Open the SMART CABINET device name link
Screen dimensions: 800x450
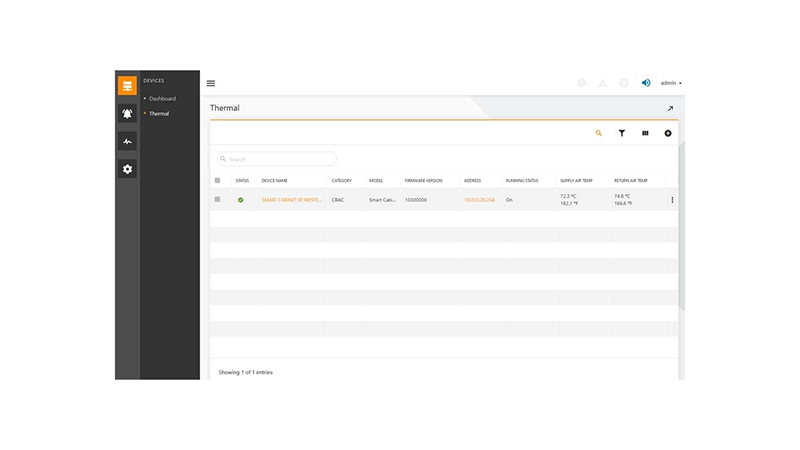click(291, 200)
